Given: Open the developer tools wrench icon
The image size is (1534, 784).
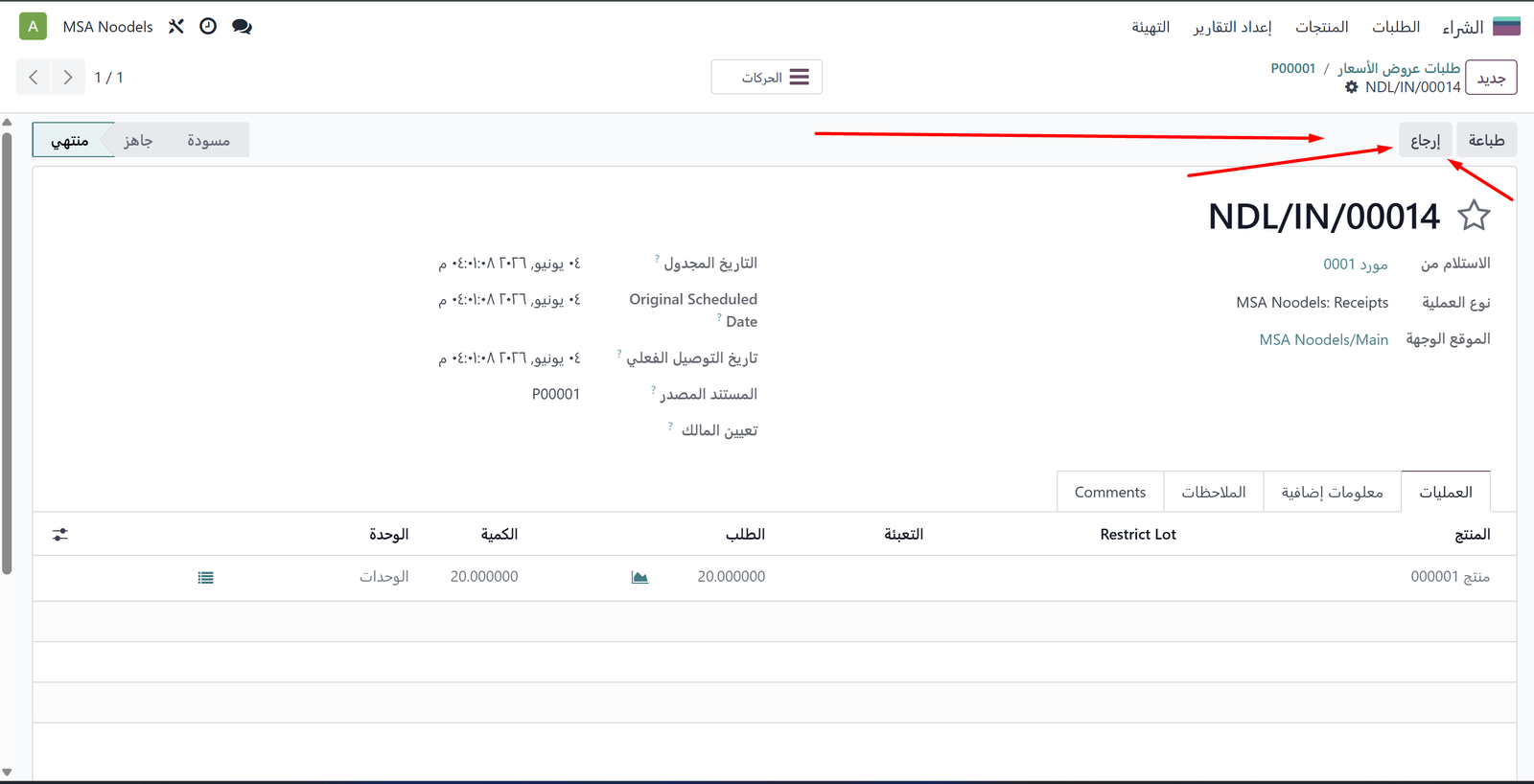Looking at the screenshot, I should [176, 27].
